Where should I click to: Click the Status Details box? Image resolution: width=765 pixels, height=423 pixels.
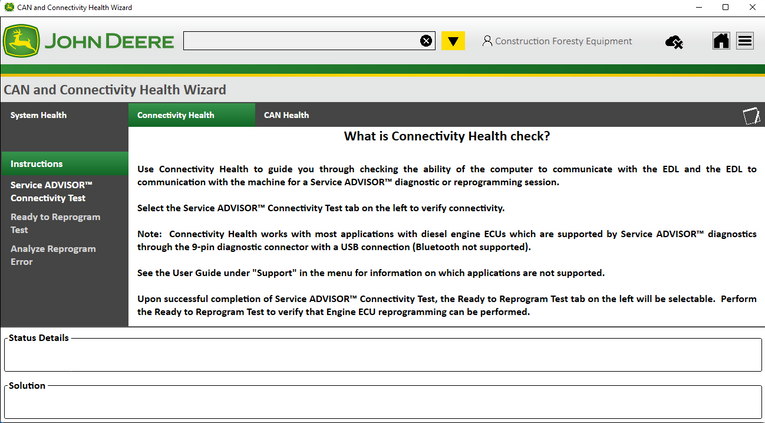[x=383, y=355]
